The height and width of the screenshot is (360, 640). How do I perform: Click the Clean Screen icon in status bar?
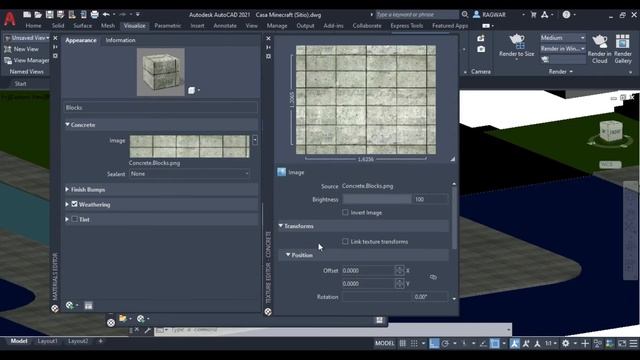(x=622, y=343)
